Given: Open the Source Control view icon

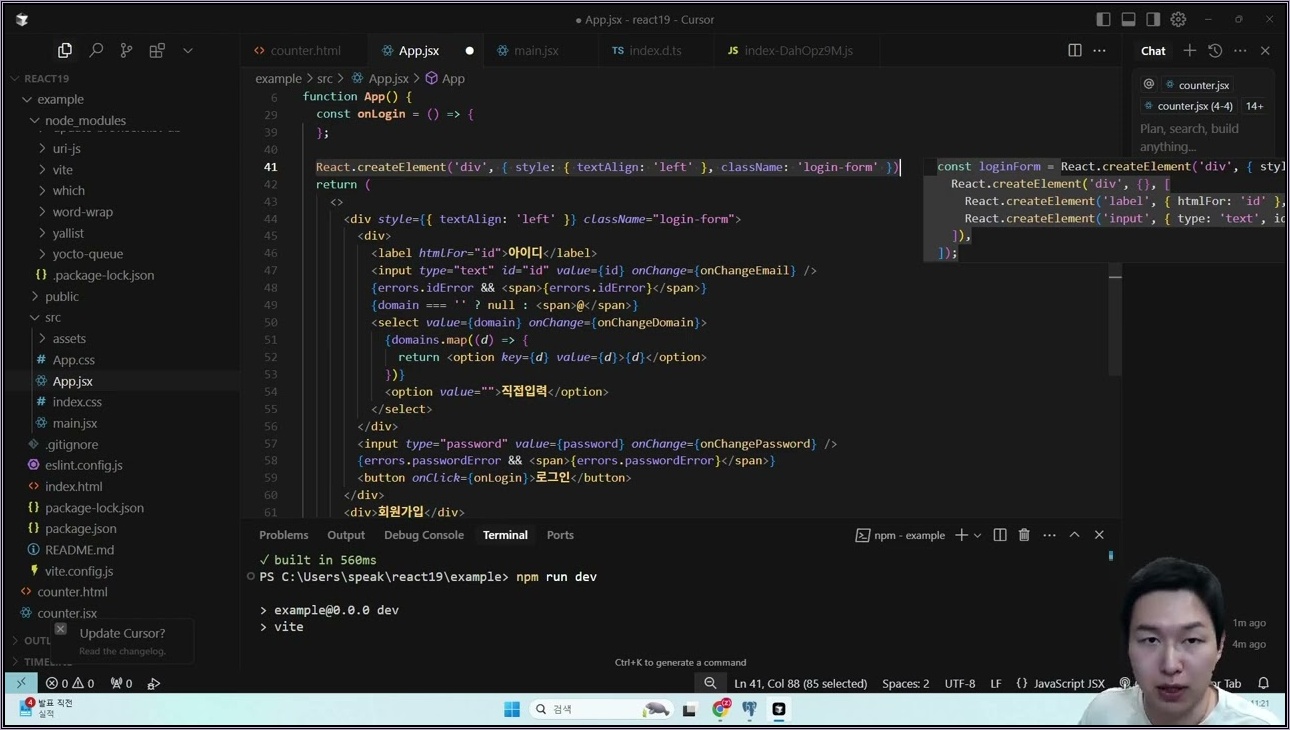Looking at the screenshot, I should (126, 50).
